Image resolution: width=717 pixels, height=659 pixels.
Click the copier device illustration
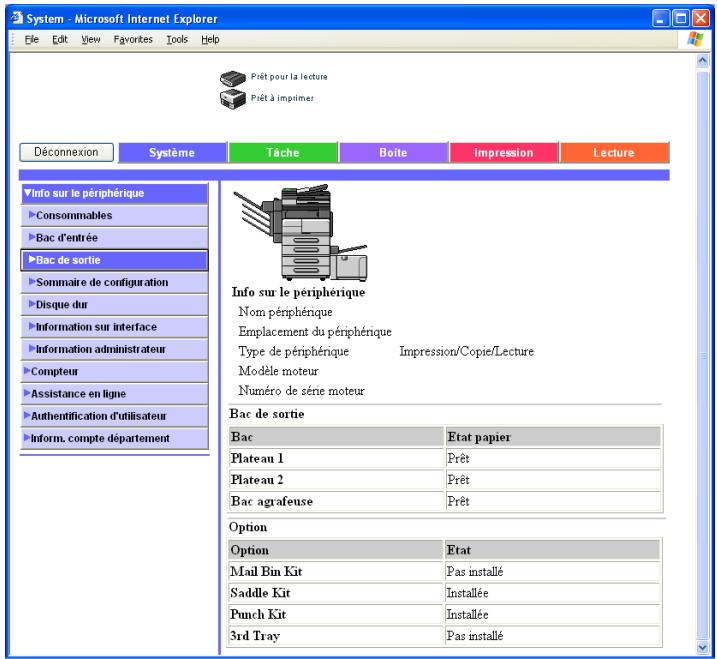[300, 233]
